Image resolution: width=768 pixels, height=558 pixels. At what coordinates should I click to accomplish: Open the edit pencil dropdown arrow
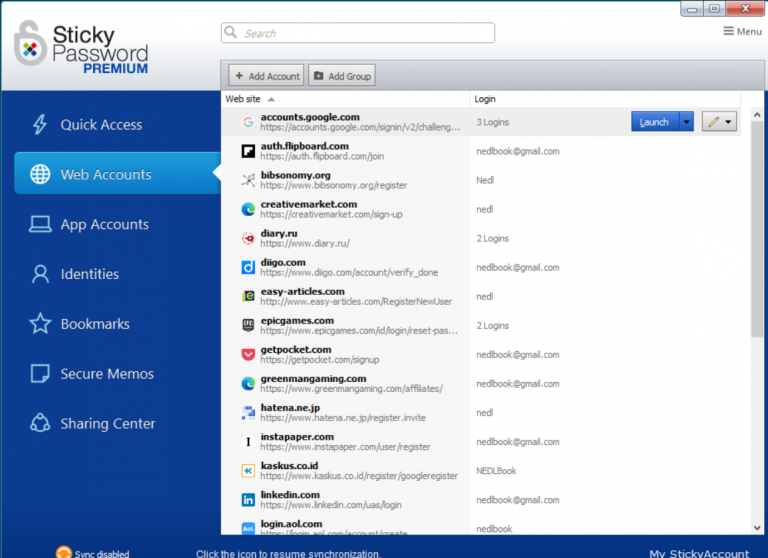(x=728, y=121)
